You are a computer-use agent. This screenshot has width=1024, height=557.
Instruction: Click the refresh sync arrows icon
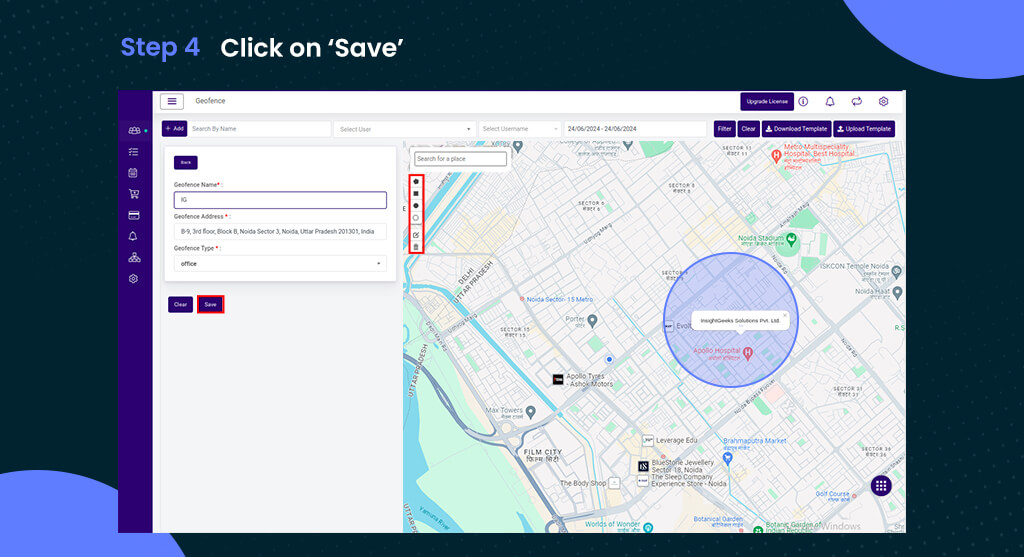[x=857, y=101]
